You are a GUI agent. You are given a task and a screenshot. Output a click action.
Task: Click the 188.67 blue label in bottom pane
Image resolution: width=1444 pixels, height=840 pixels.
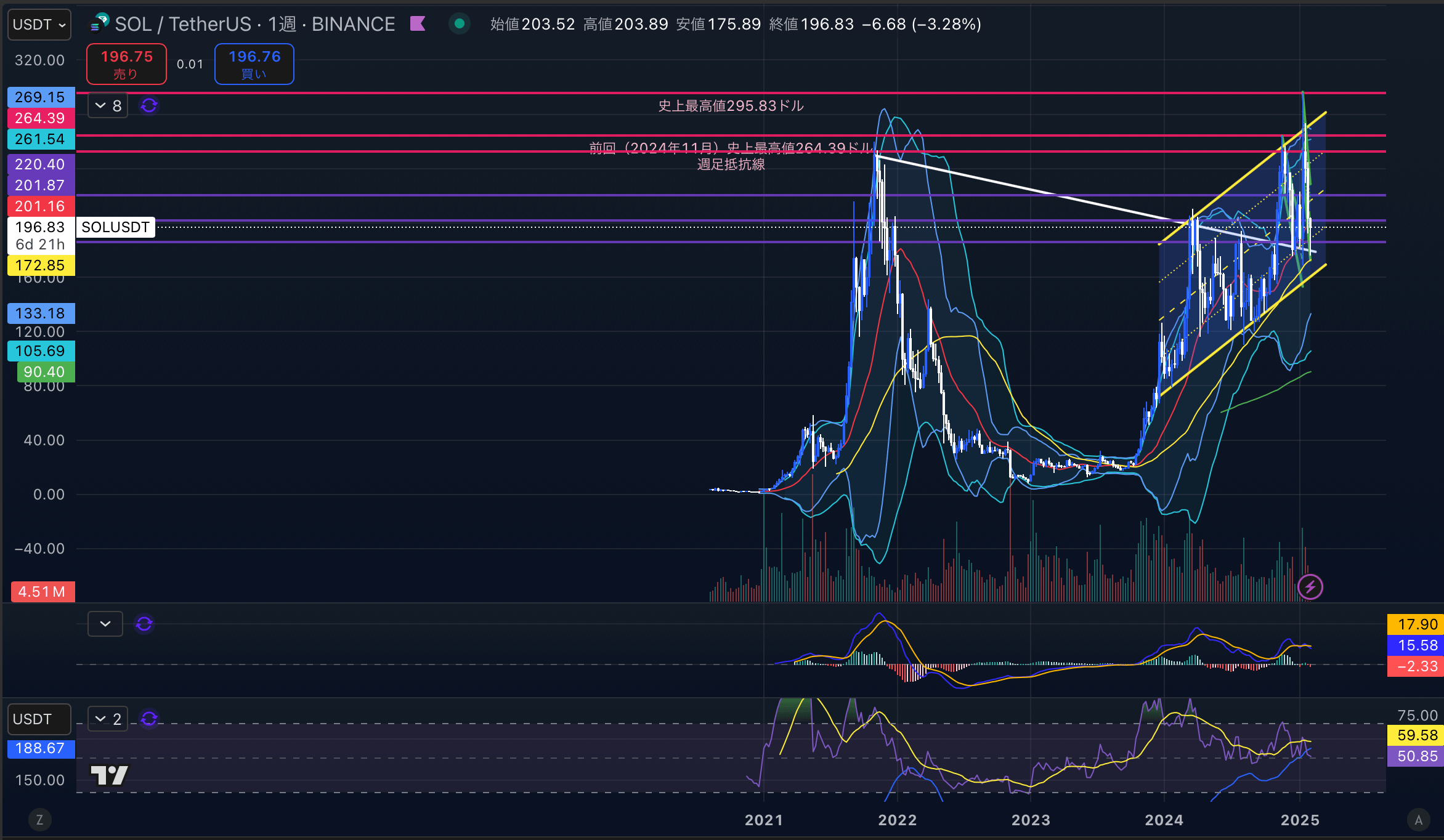[x=41, y=748]
